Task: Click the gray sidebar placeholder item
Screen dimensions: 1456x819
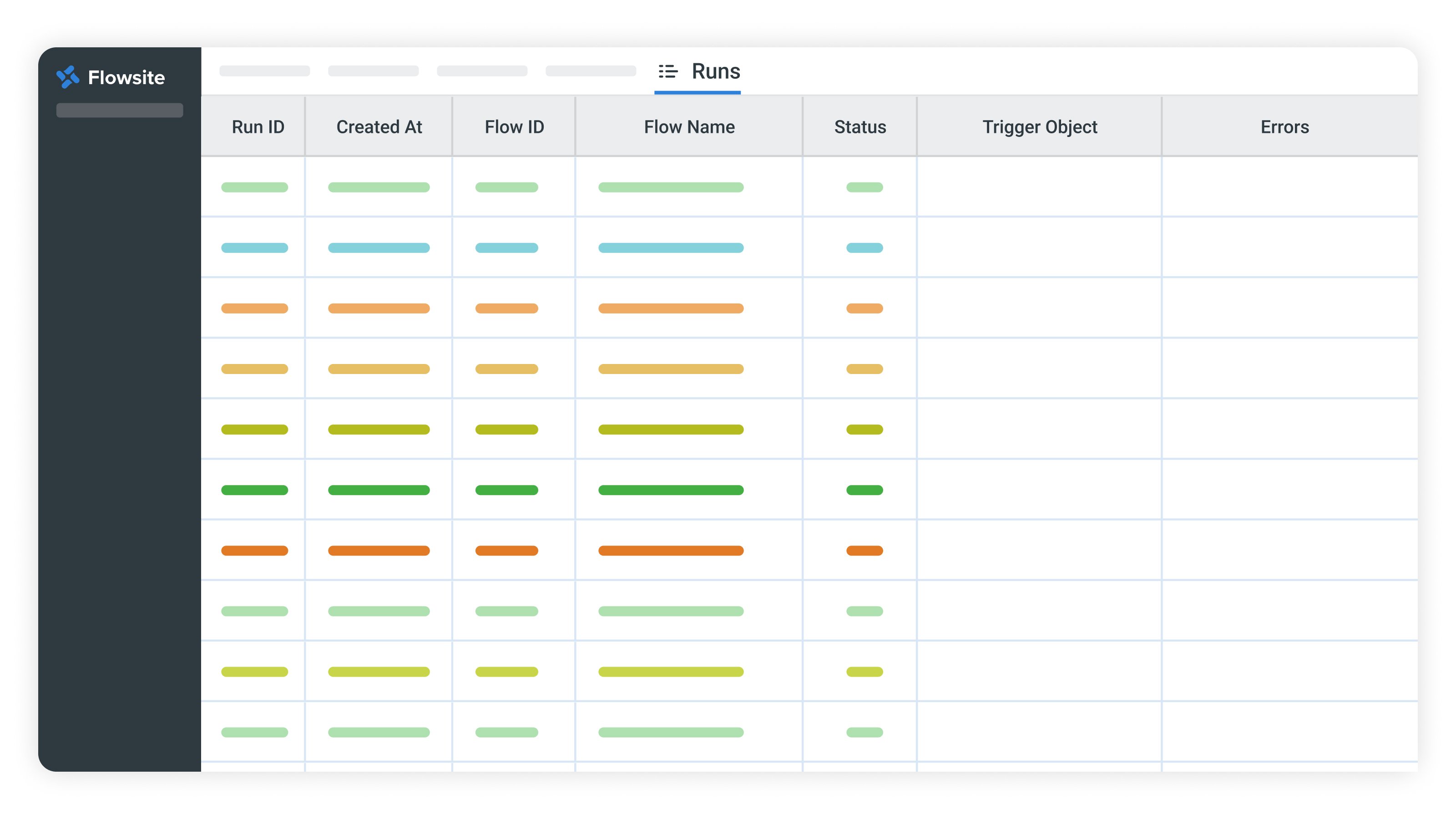Action: pyautogui.click(x=119, y=110)
